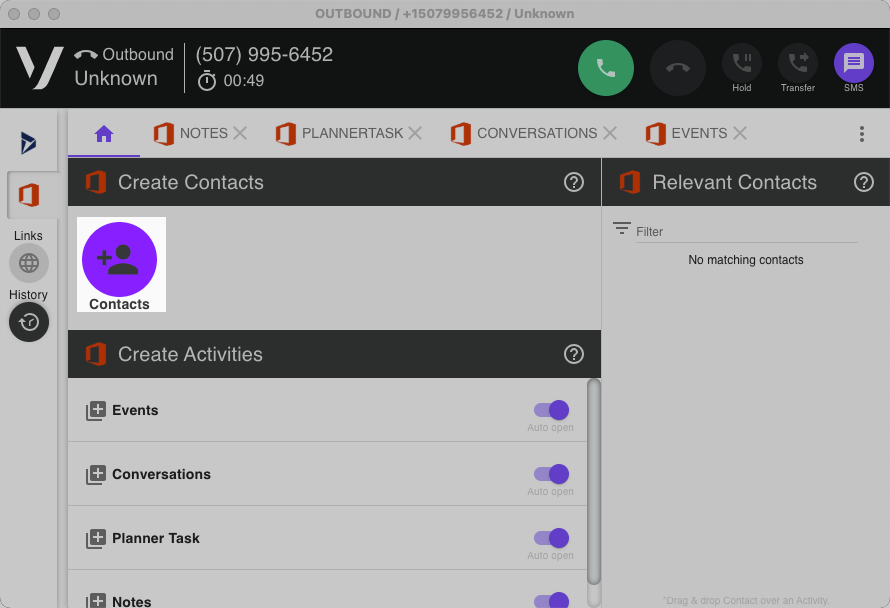The width and height of the screenshot is (890, 608).
Task: Disable Conversations auto open switch
Action: (x=551, y=474)
